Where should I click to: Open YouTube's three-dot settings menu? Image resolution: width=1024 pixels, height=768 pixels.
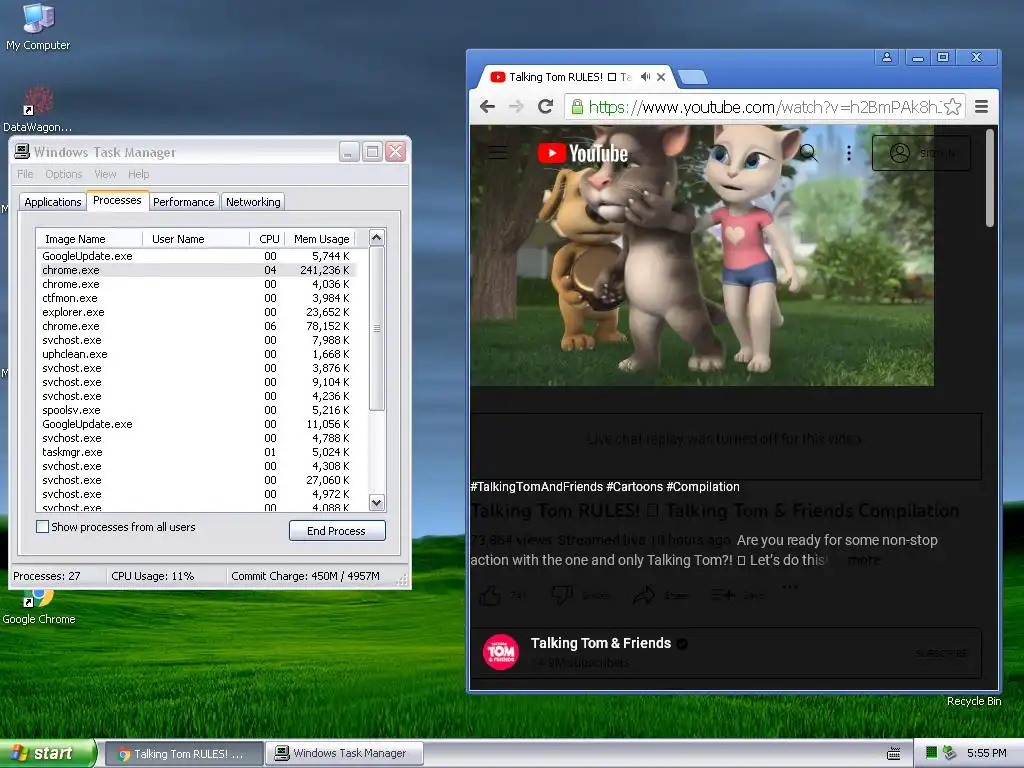[x=849, y=153]
